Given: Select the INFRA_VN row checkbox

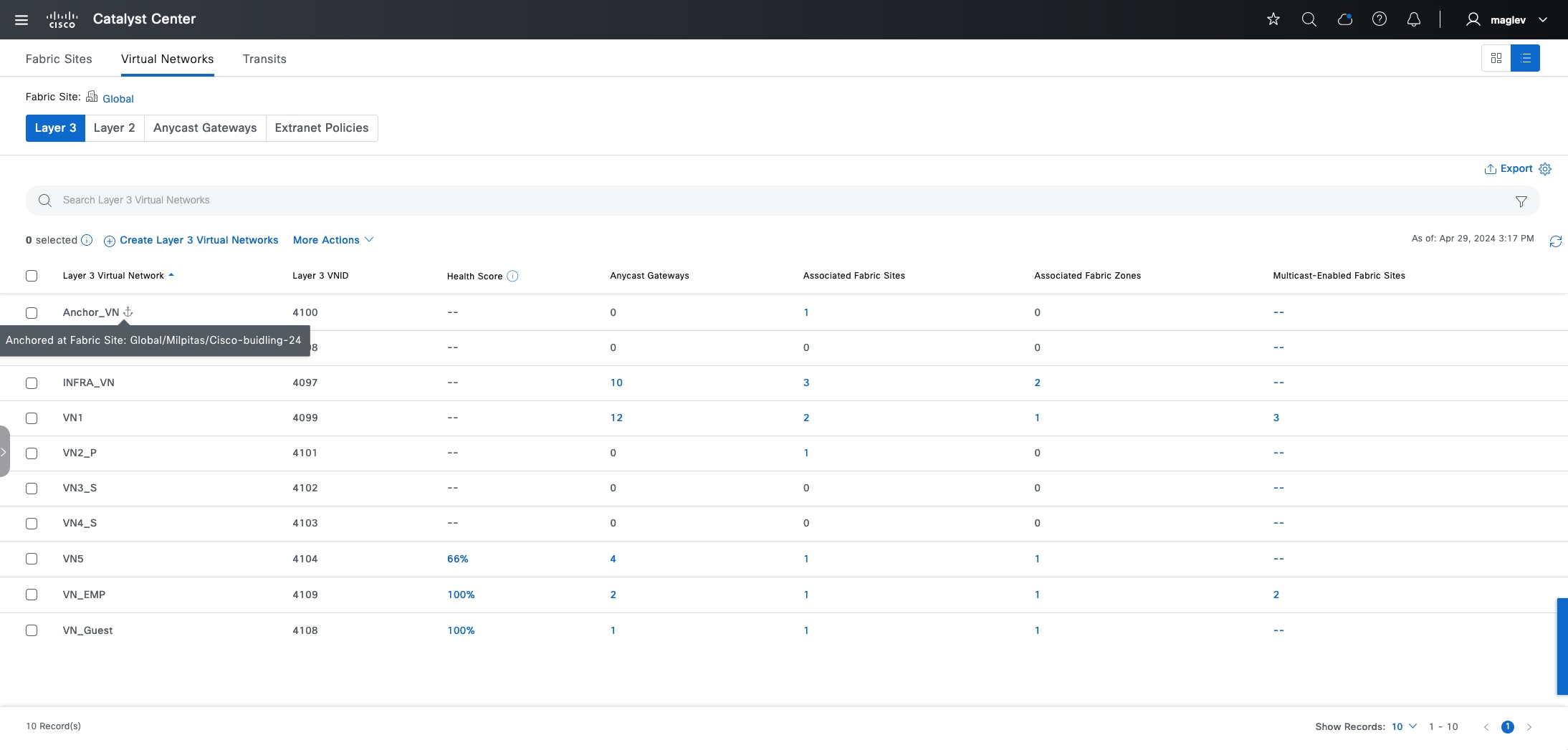Looking at the screenshot, I should pyautogui.click(x=32, y=383).
